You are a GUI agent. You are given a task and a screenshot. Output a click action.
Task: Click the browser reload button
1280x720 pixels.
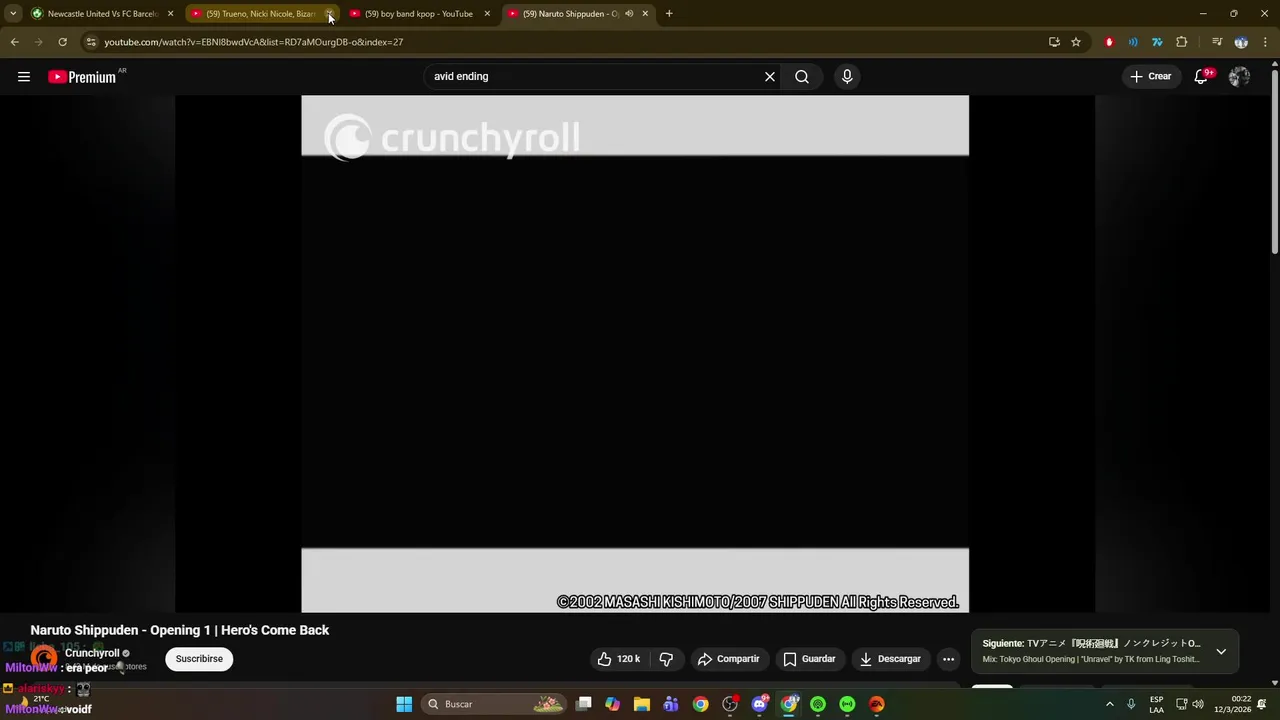tap(62, 42)
